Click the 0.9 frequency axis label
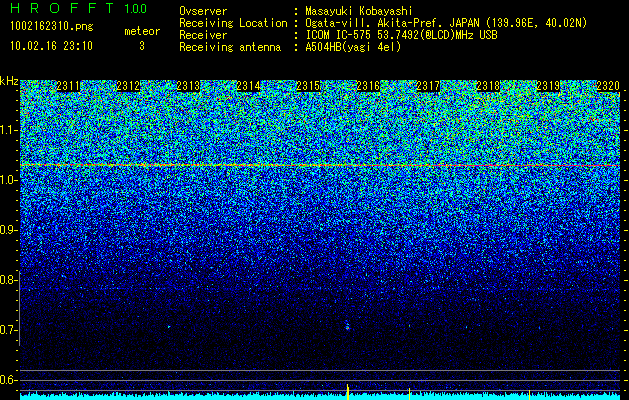The image size is (629, 400). [7, 230]
